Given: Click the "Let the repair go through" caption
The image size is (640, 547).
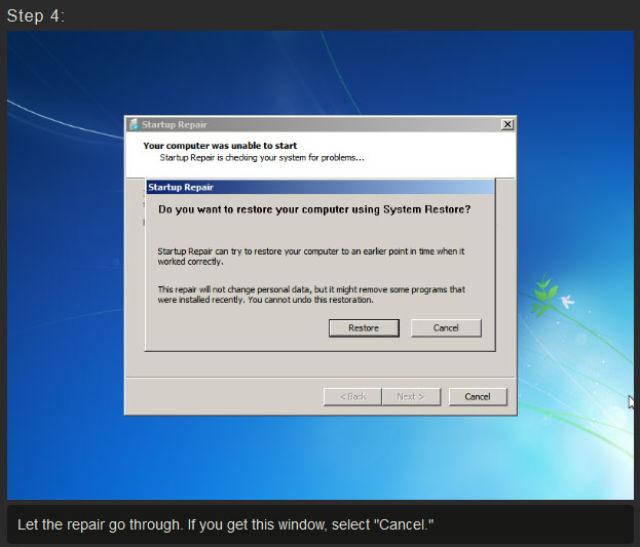Looking at the screenshot, I should [x=225, y=525].
